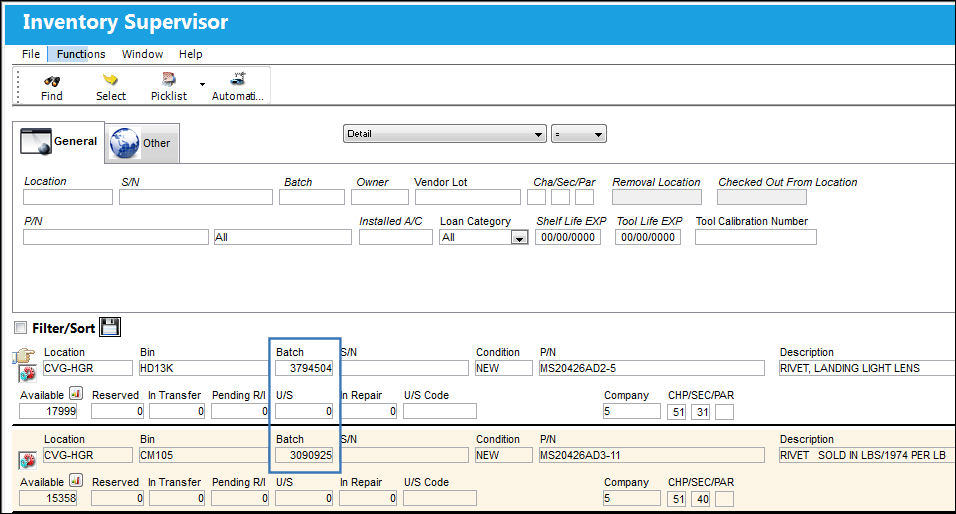Click the Tool Life EXP date field
The image size is (956, 514).
tap(647, 237)
